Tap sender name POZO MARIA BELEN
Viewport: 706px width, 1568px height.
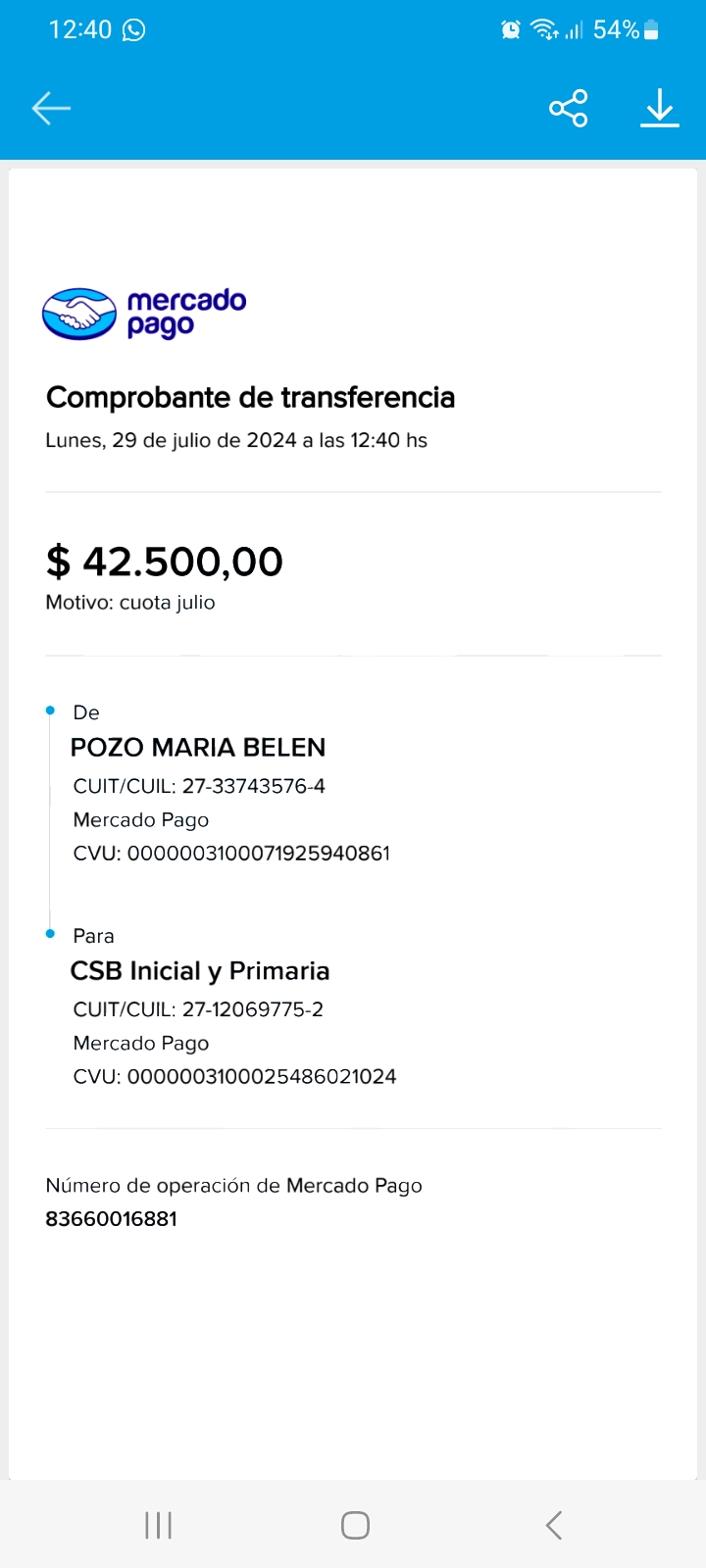197,748
